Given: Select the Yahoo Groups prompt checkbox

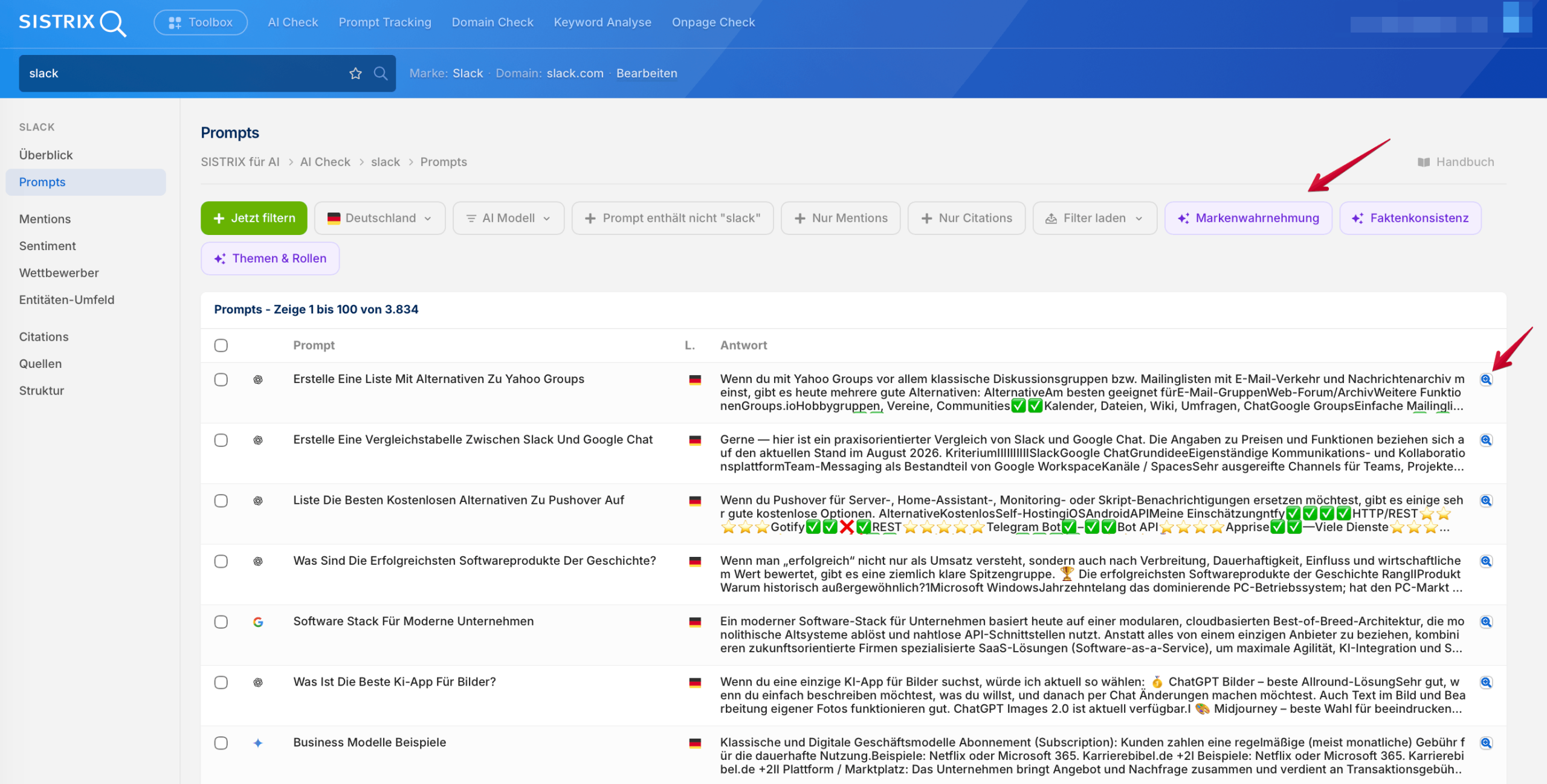Looking at the screenshot, I should (221, 379).
